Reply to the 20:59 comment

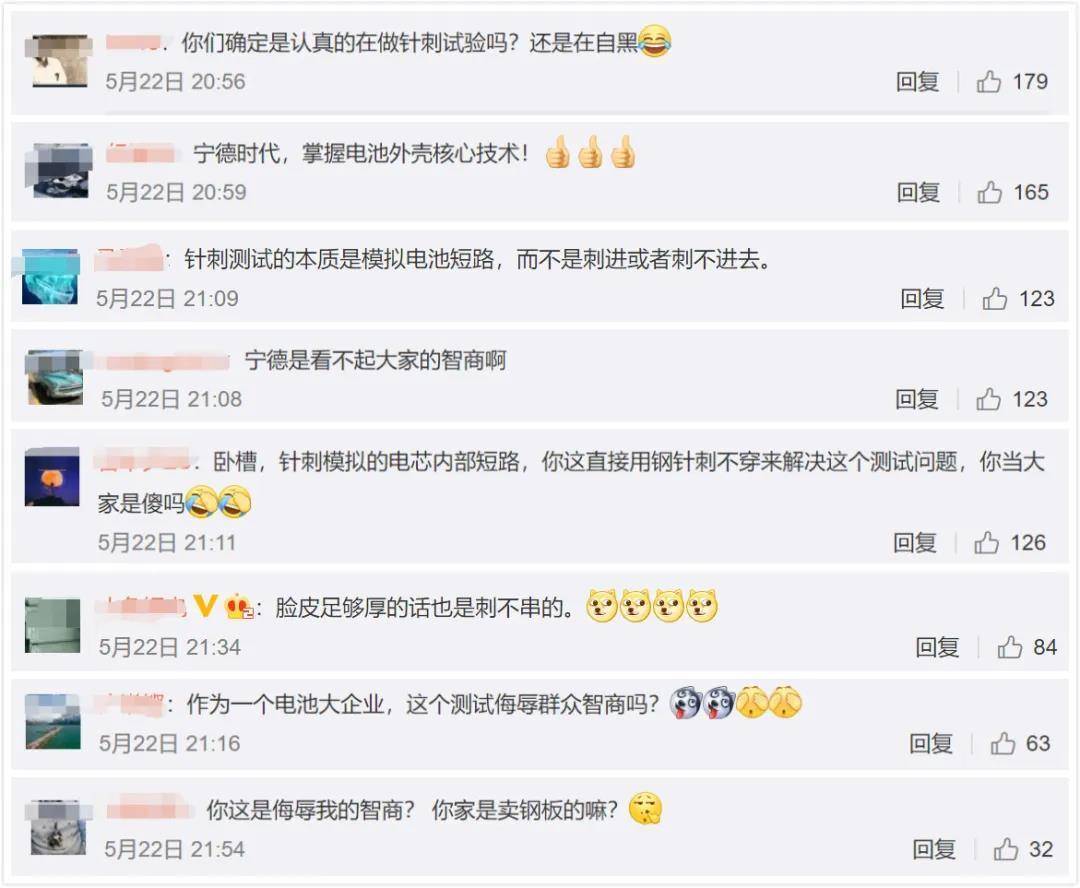point(918,192)
